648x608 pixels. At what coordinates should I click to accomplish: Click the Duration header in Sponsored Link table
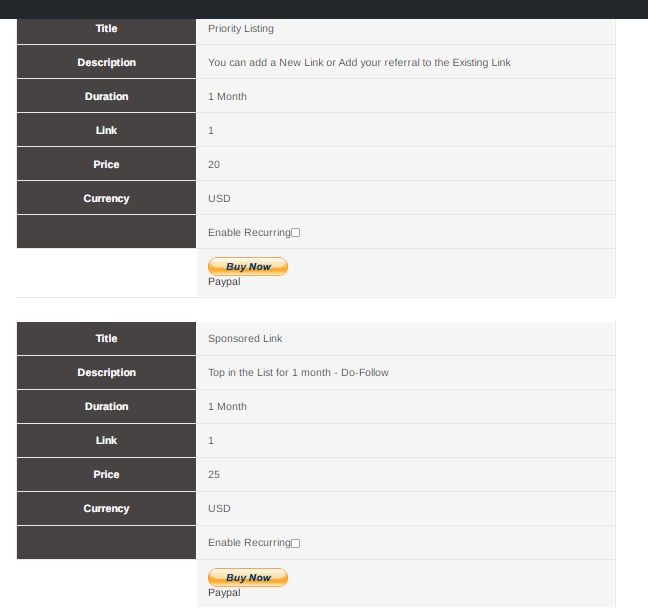click(106, 406)
